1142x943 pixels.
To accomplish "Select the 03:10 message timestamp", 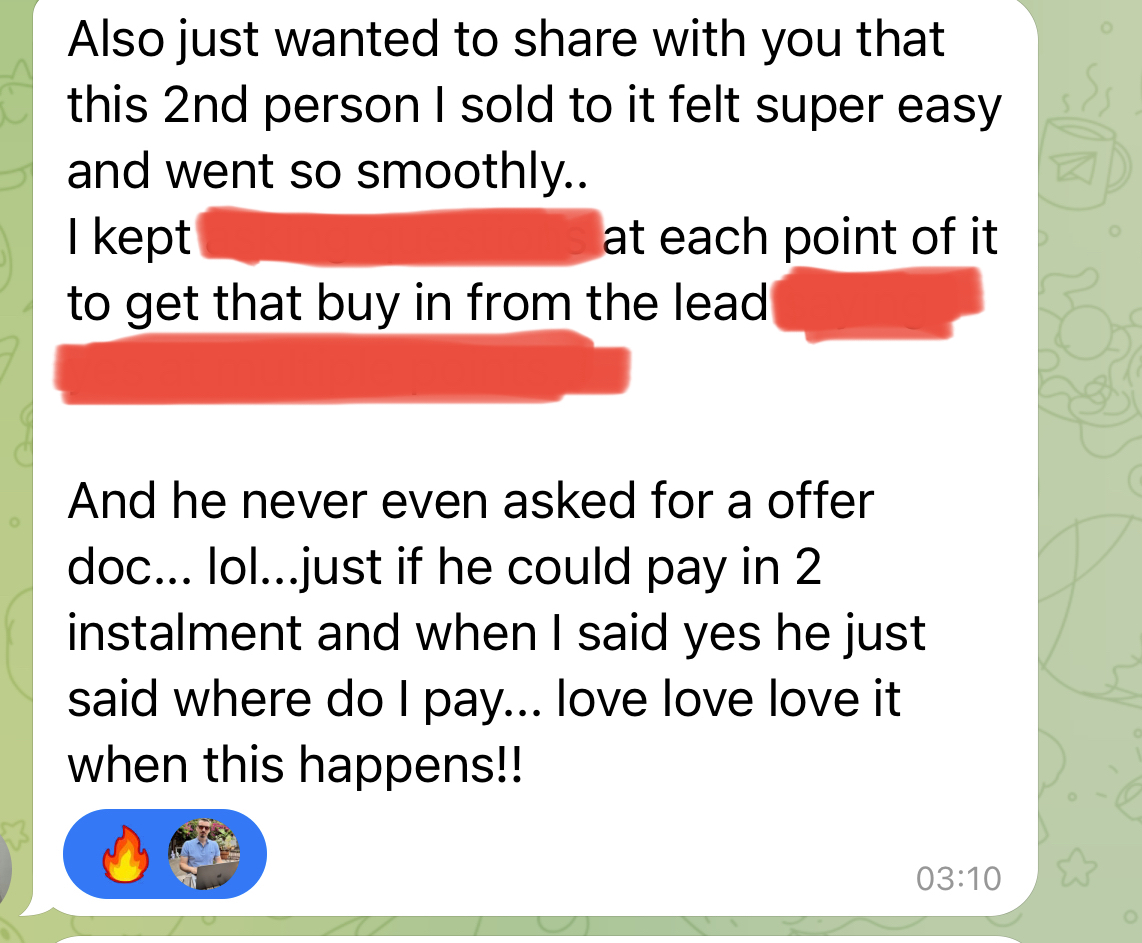I will click(958, 878).
